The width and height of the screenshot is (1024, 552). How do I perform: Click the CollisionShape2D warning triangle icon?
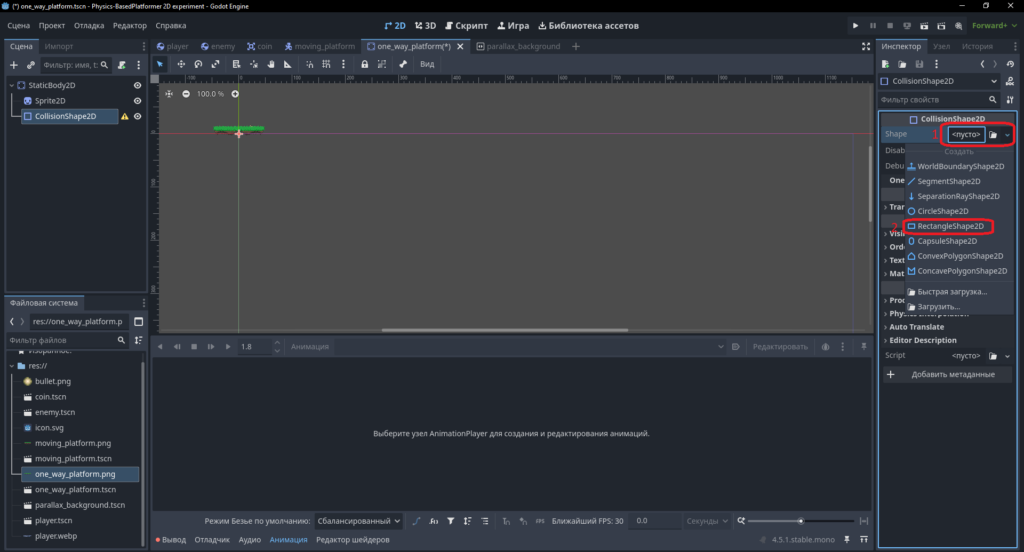click(125, 116)
